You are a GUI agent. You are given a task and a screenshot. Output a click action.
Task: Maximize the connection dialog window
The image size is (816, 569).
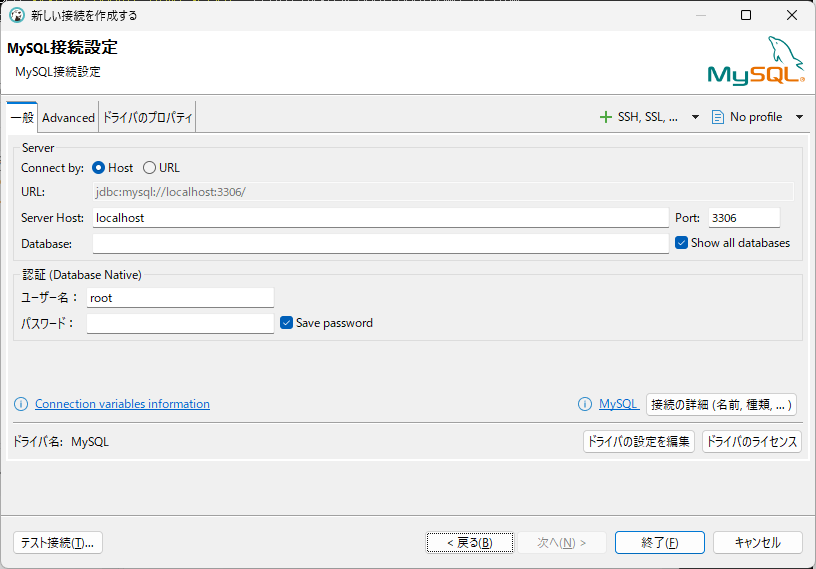click(x=746, y=15)
